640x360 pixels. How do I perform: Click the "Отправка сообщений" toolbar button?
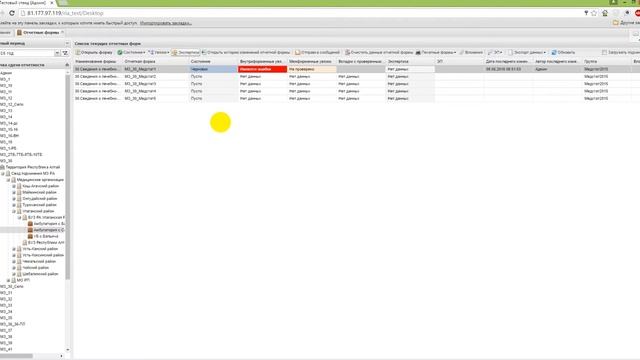point(317,52)
